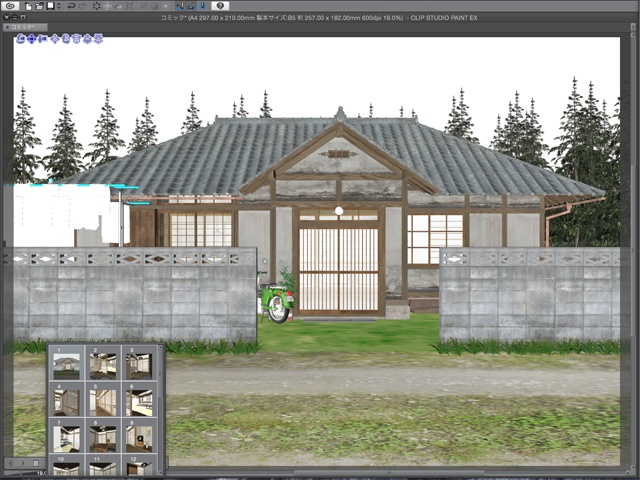Switch to the コミック* document tab
This screenshot has height=480, width=640.
[x=25, y=27]
